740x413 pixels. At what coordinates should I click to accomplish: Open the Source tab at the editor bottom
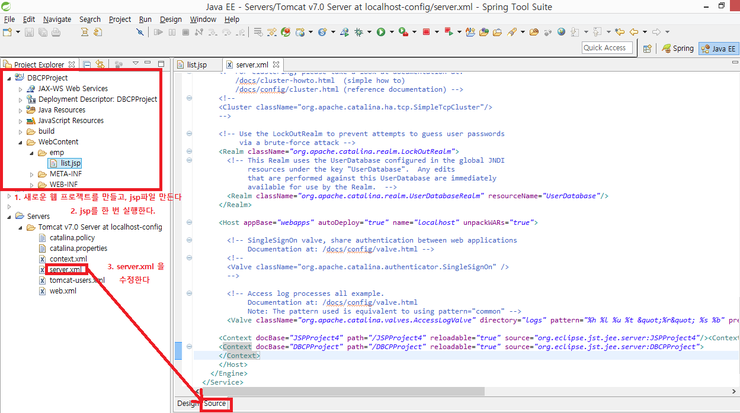click(215, 403)
